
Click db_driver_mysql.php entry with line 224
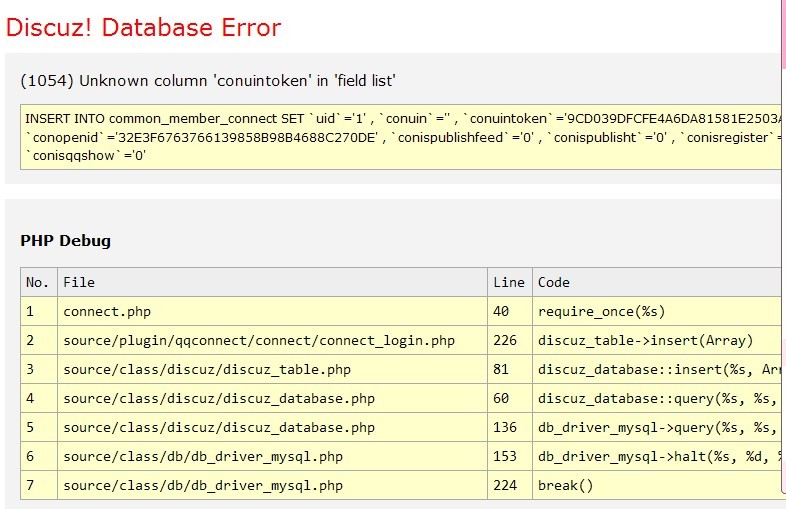(202, 485)
